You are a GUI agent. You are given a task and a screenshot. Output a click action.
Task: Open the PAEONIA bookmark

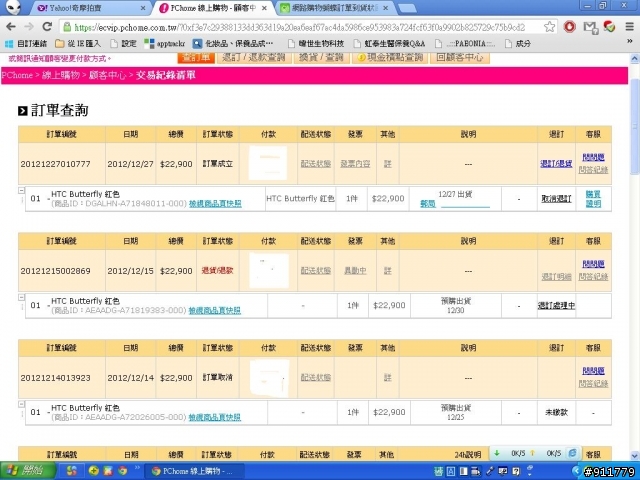click(465, 43)
